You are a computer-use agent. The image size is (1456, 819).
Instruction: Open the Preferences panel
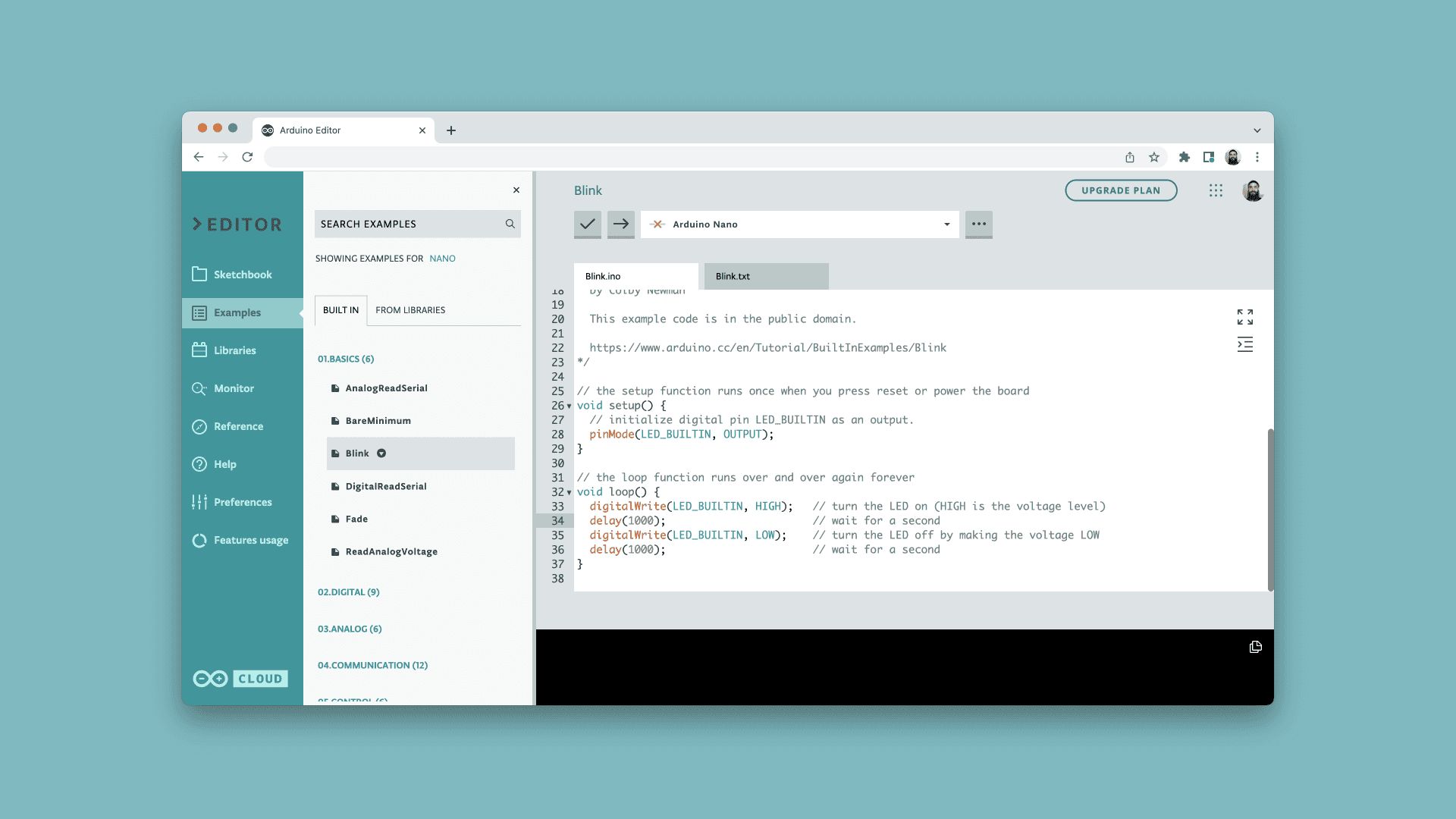point(243,501)
